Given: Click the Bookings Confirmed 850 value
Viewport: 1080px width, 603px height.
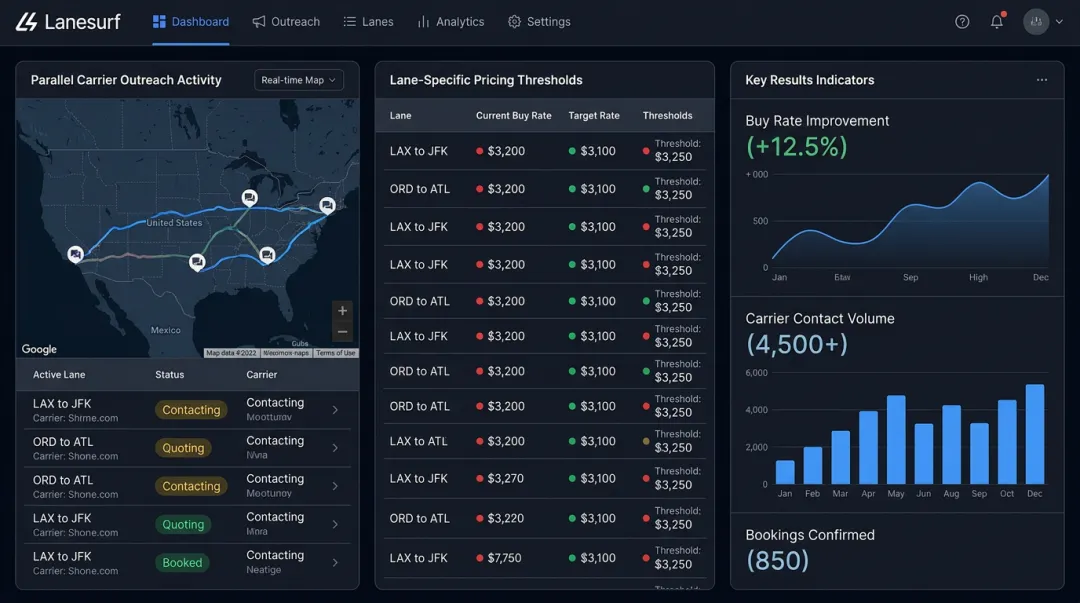Looking at the screenshot, I should point(778,561).
